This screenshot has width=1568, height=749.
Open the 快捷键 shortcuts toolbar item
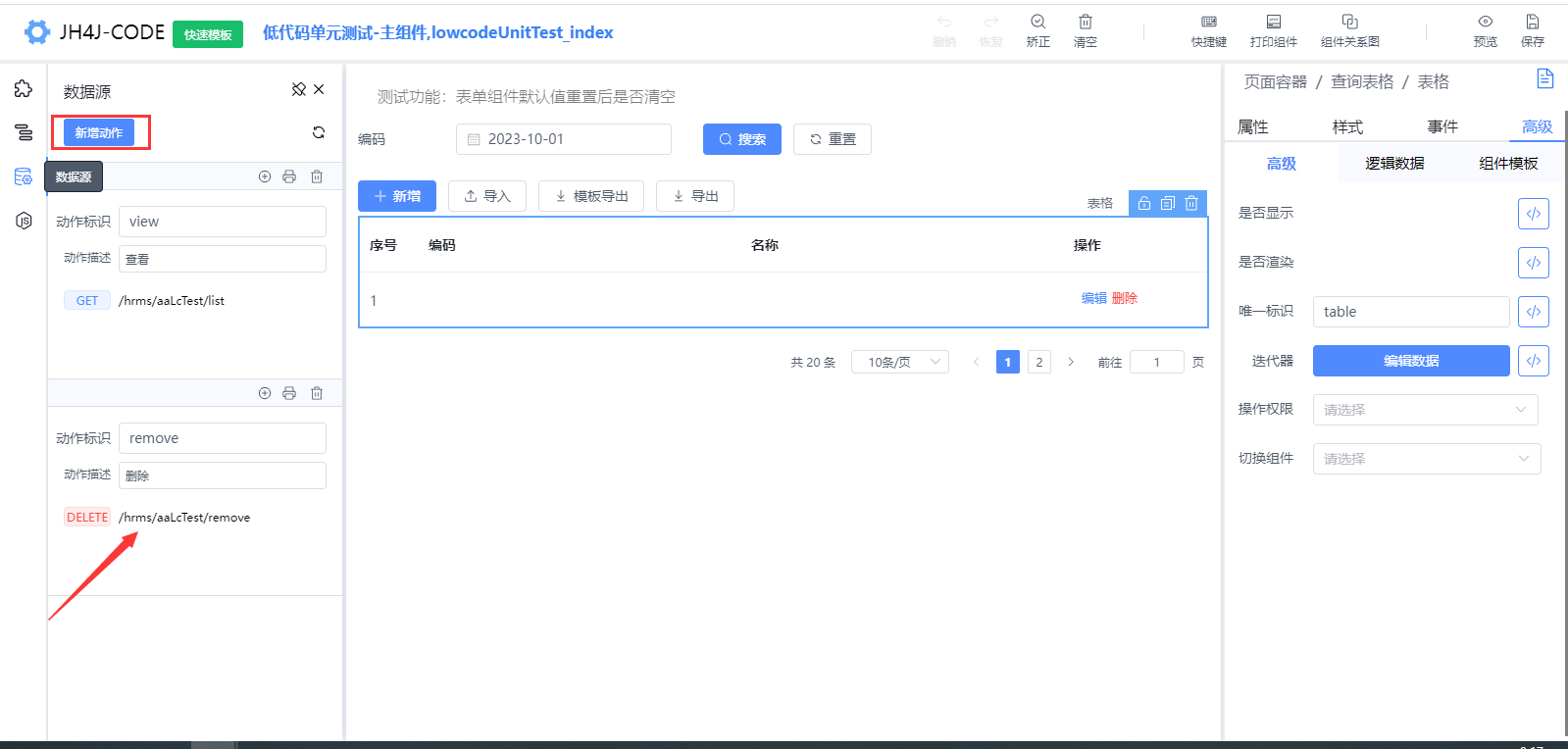coord(1209,30)
